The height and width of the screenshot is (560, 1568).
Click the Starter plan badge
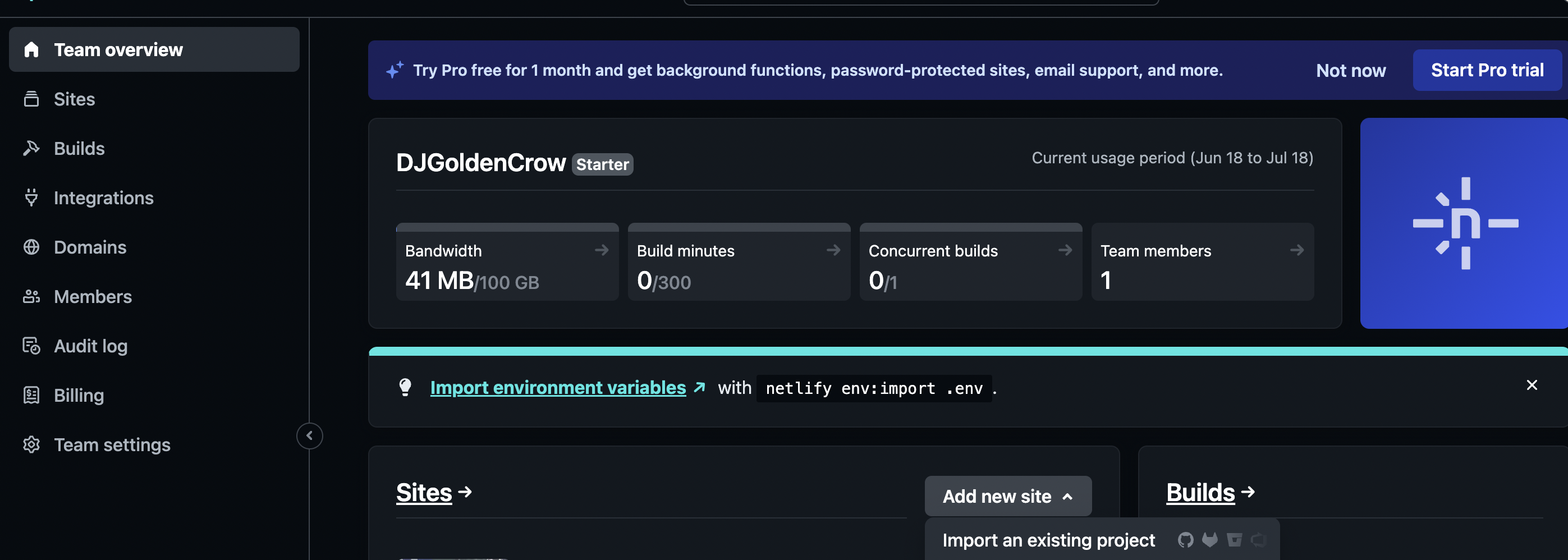tap(602, 164)
